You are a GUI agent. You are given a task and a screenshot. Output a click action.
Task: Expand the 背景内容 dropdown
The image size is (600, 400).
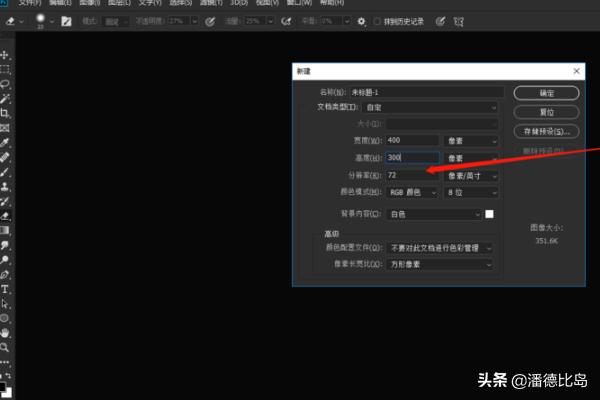tap(433, 213)
